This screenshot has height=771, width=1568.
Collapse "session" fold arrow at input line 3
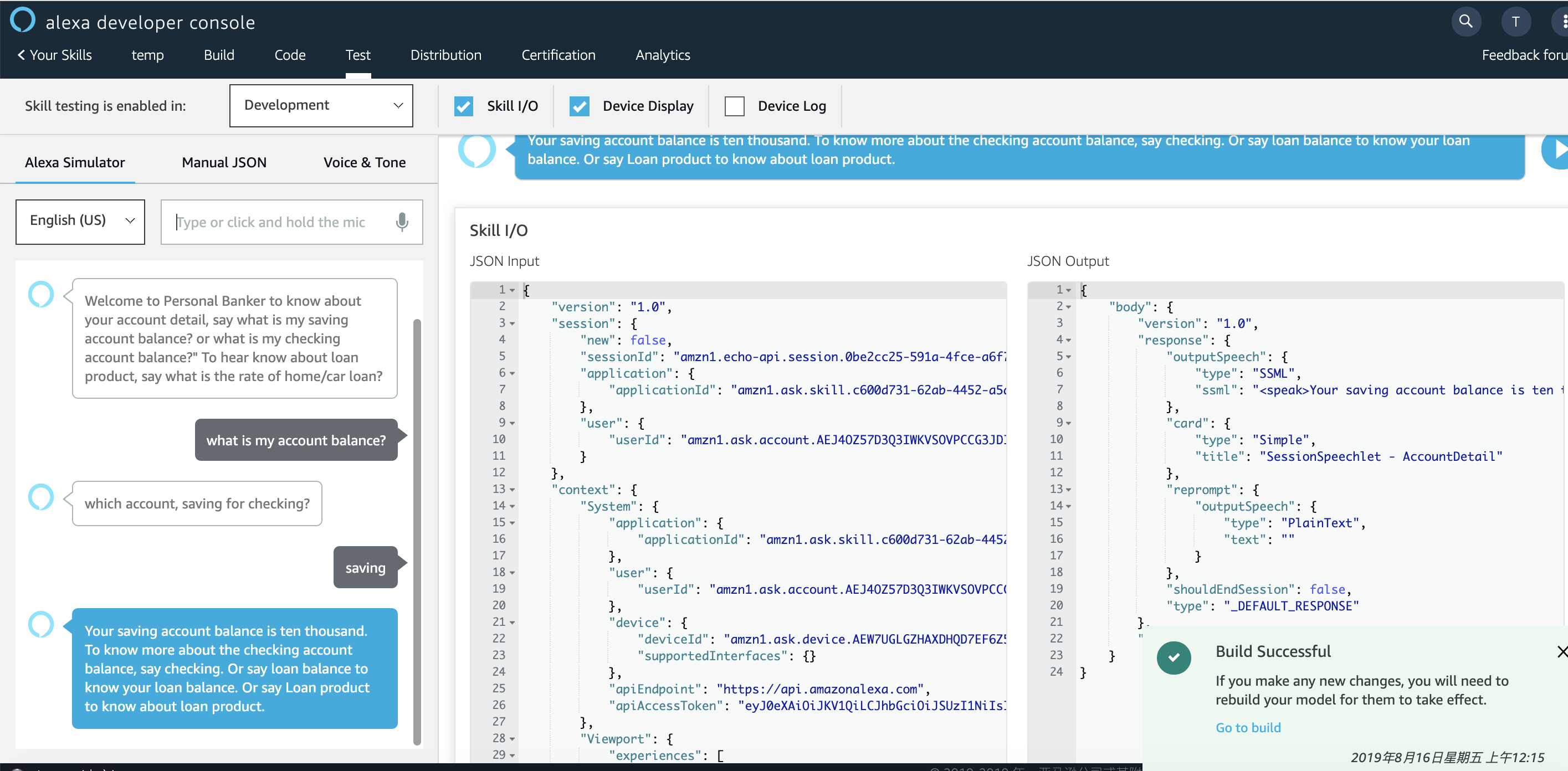[513, 323]
